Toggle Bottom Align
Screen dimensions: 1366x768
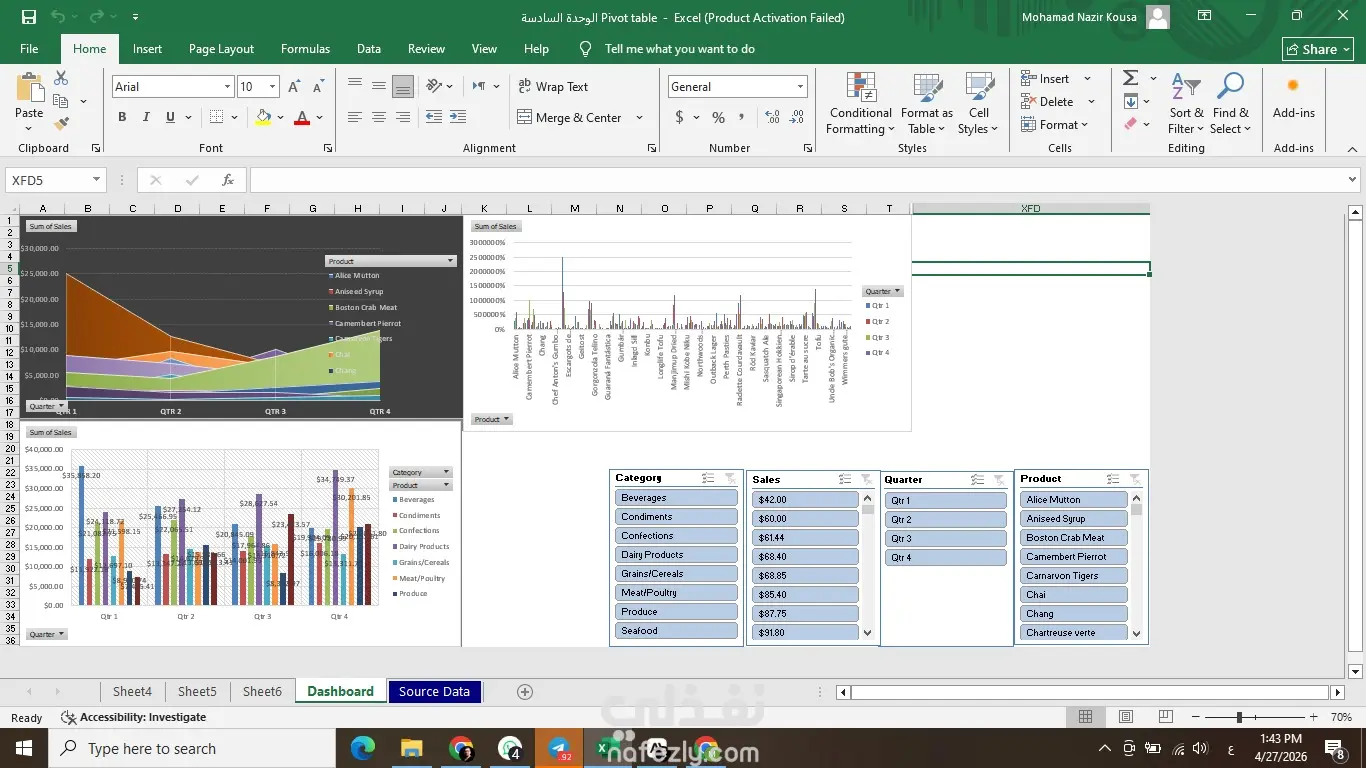tap(403, 87)
